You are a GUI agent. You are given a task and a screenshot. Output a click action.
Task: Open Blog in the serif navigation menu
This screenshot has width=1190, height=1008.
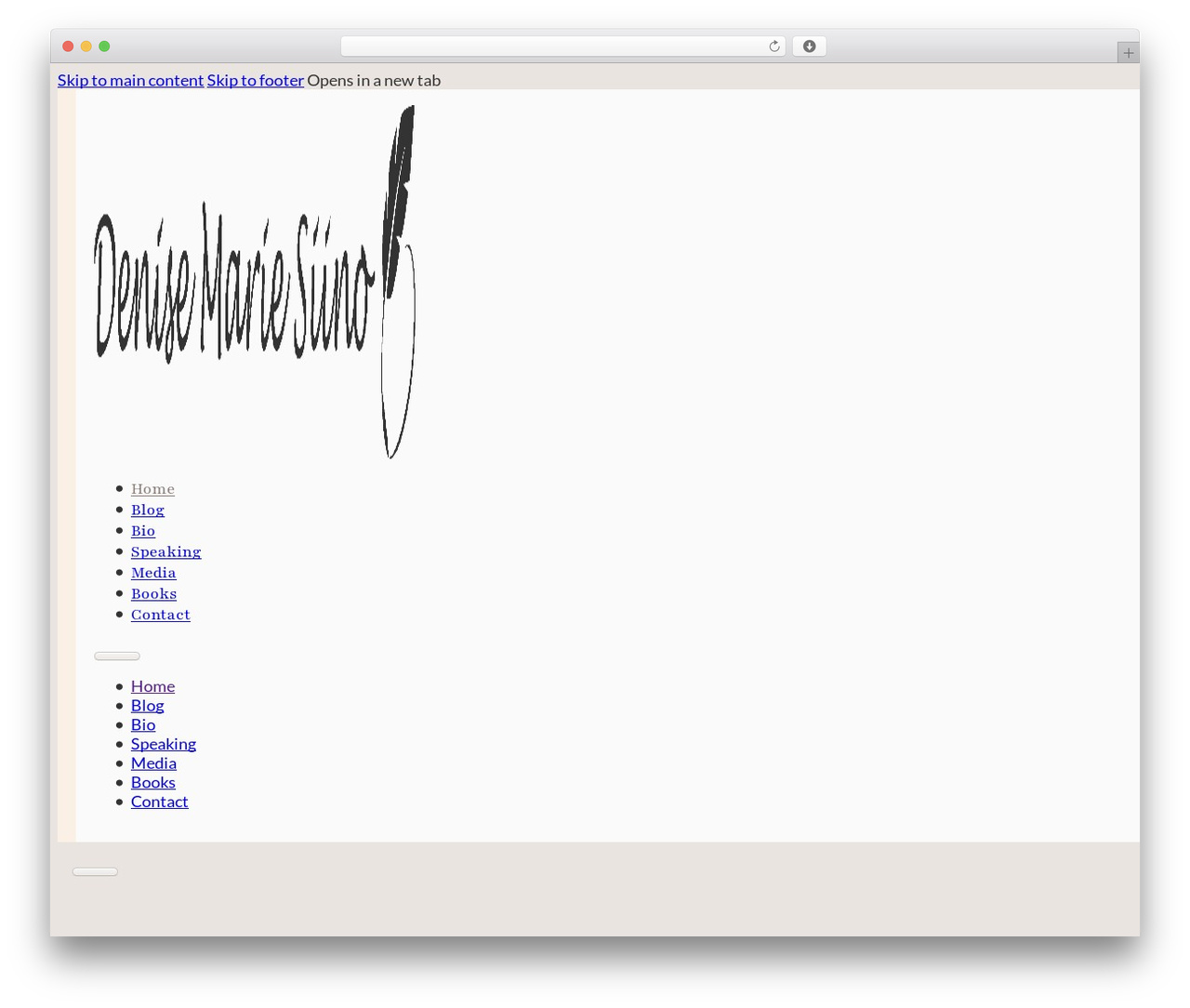point(148,511)
